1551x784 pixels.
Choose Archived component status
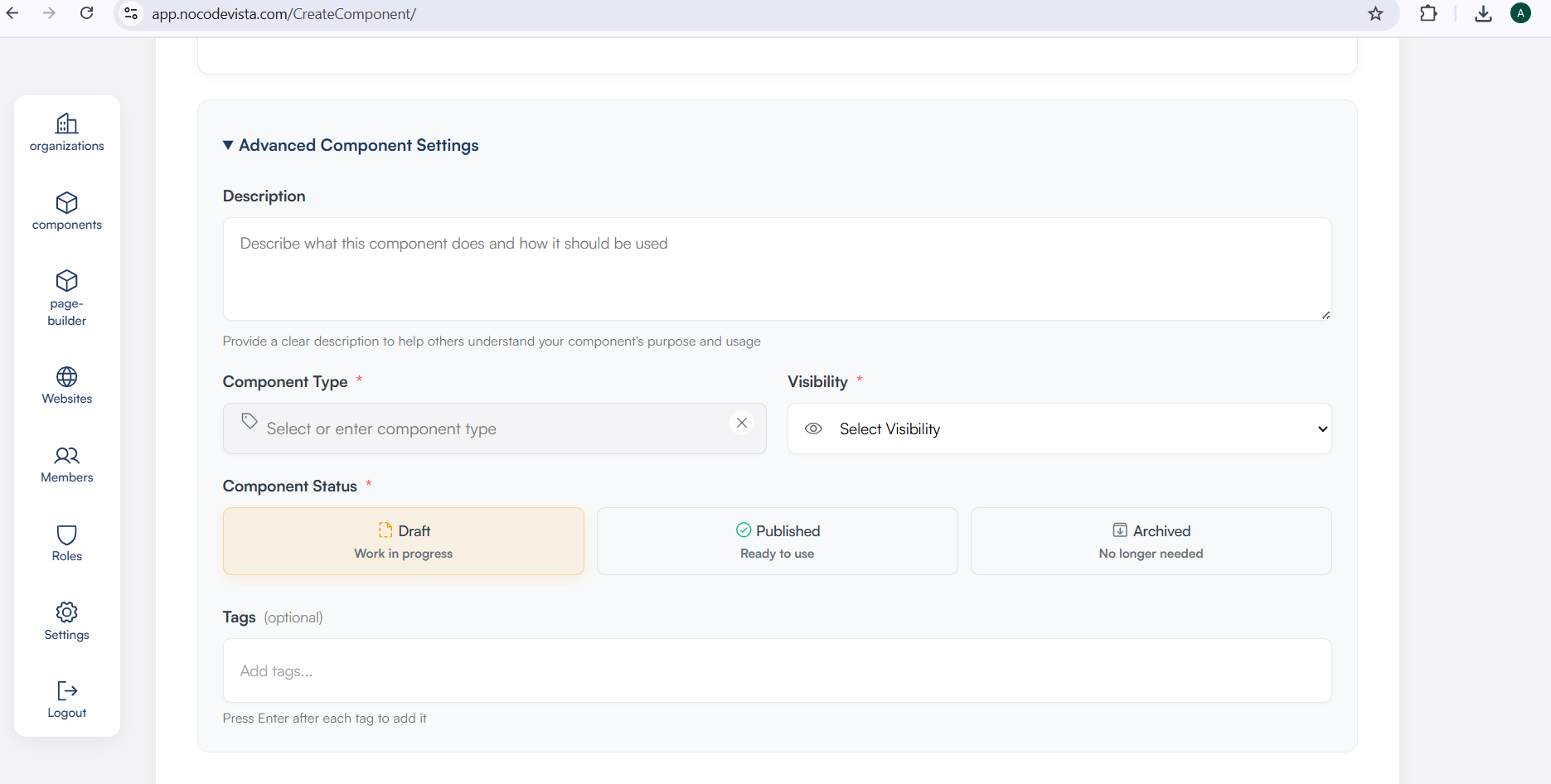pos(1151,541)
